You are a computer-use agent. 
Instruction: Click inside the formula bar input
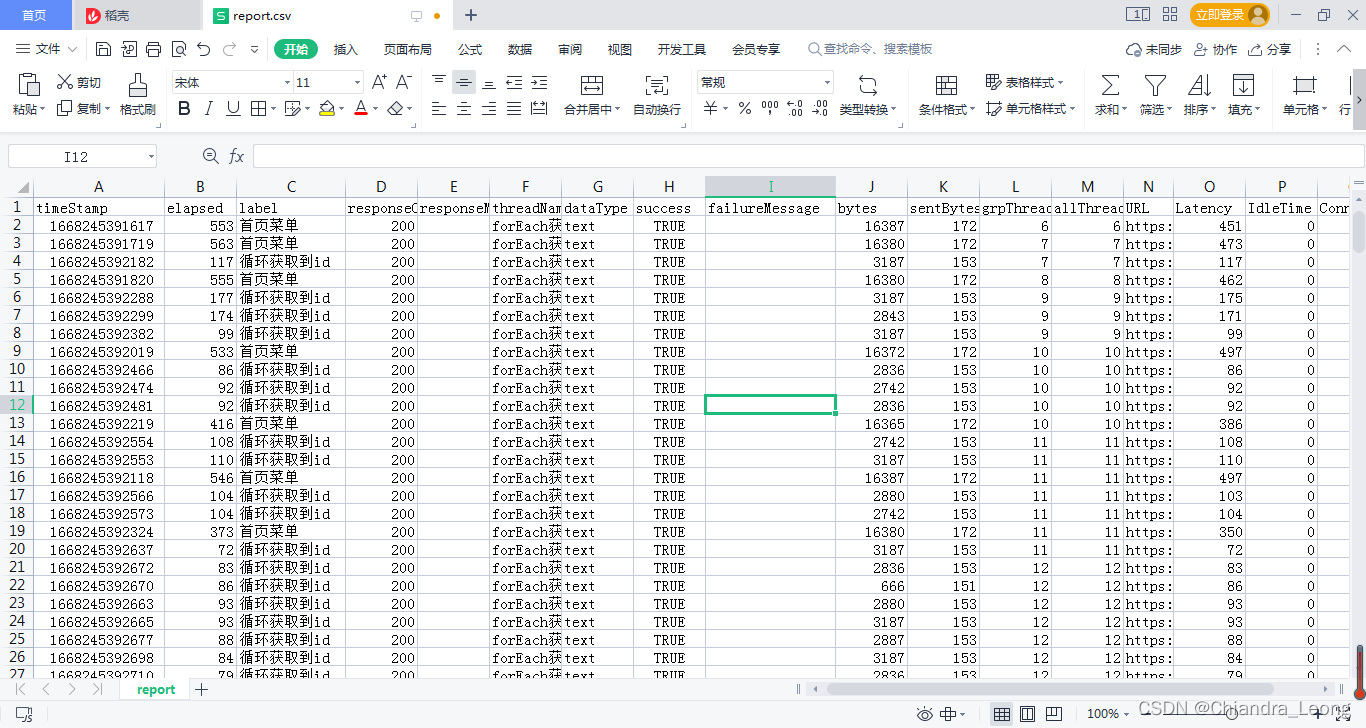coord(808,156)
